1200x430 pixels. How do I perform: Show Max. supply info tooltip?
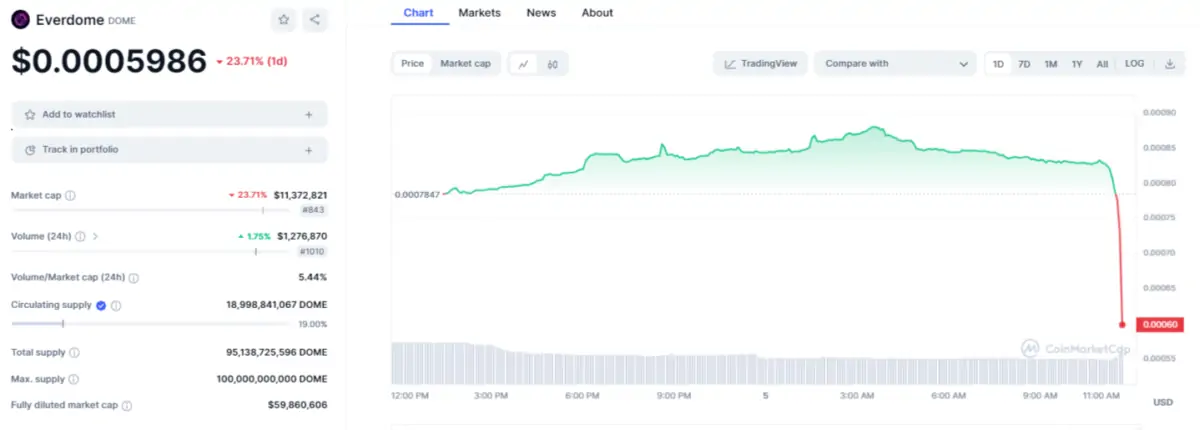tap(74, 379)
